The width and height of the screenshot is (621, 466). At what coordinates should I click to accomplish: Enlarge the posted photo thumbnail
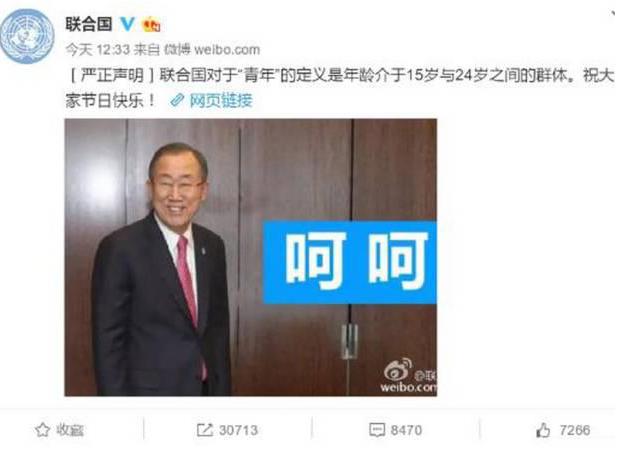[251, 257]
